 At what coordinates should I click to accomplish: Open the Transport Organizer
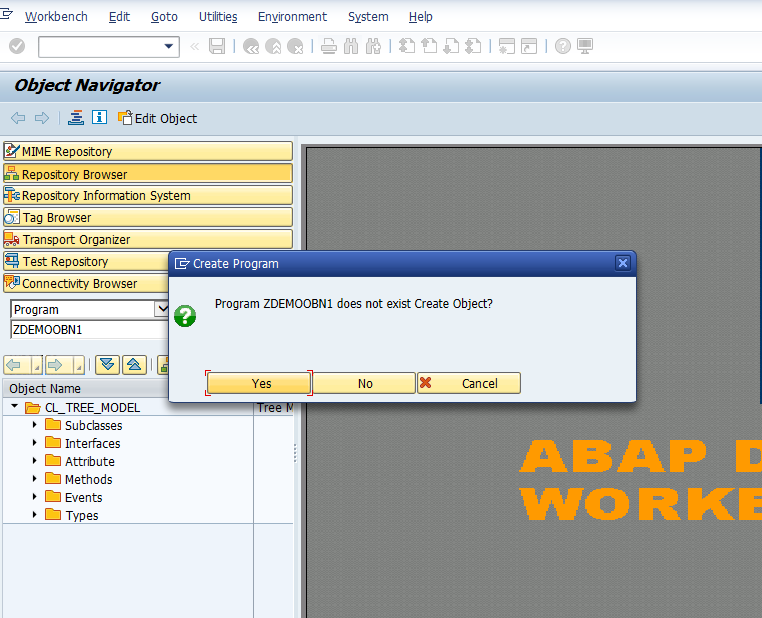148,239
